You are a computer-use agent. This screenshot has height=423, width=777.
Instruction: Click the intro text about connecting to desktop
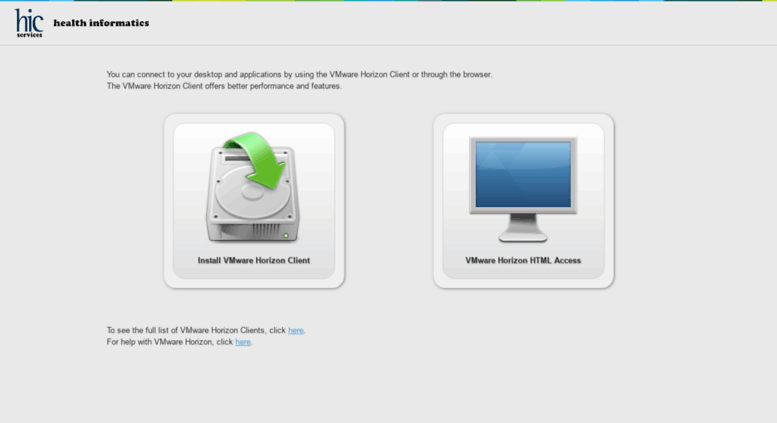(299, 74)
